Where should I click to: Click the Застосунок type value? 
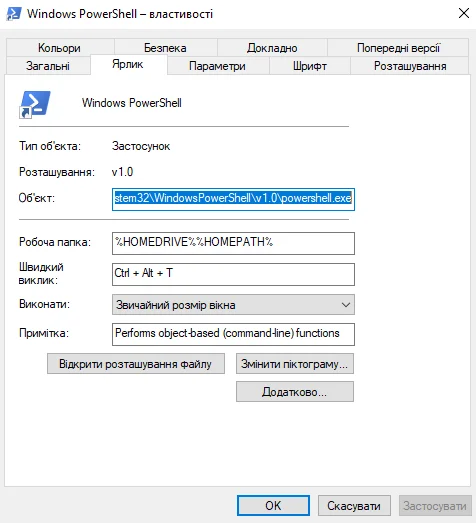(141, 146)
